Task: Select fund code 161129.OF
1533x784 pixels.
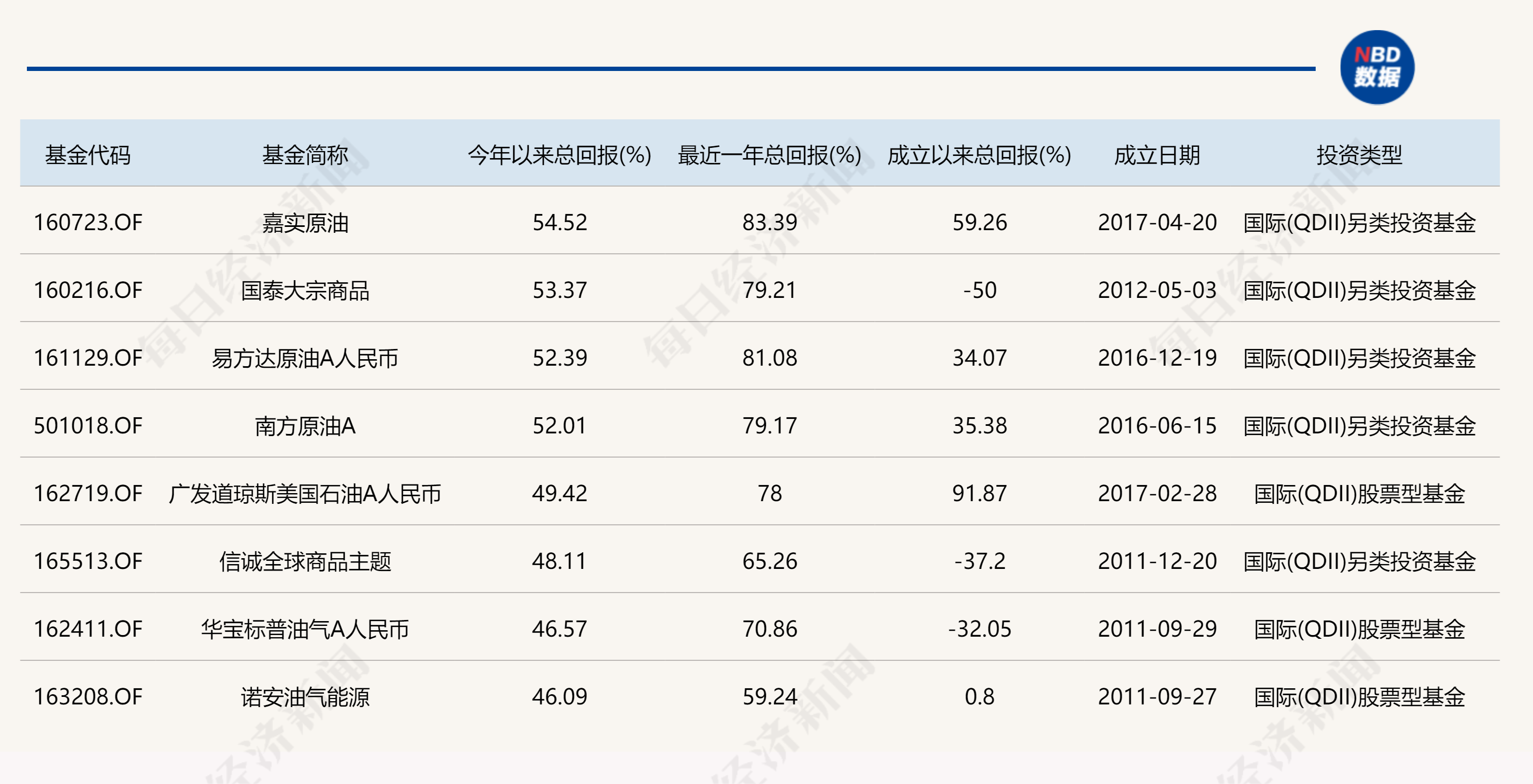Action: pos(88,358)
